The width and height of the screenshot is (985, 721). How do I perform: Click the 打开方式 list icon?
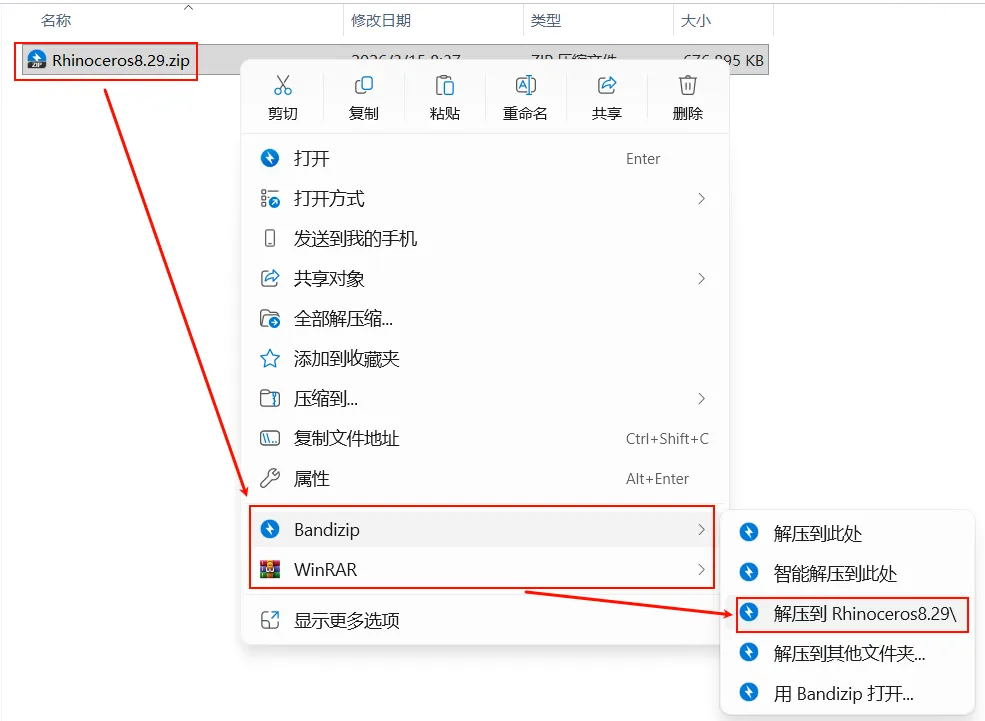(x=270, y=198)
